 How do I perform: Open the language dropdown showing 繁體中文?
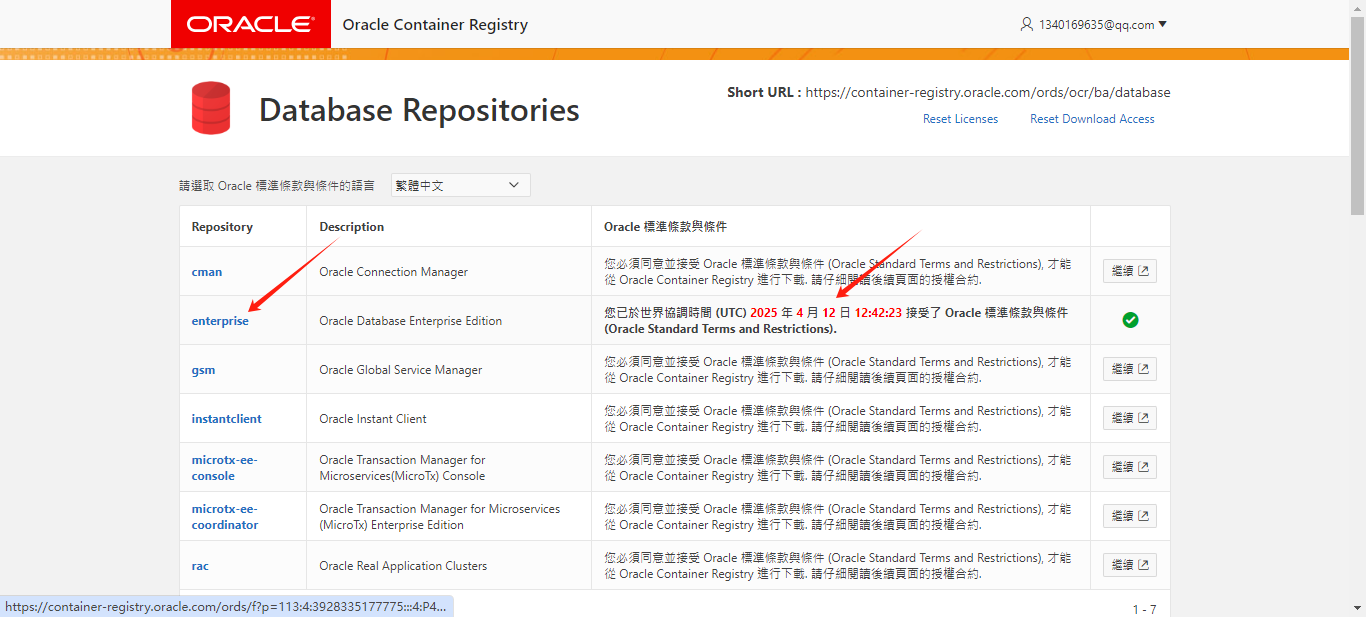point(460,185)
